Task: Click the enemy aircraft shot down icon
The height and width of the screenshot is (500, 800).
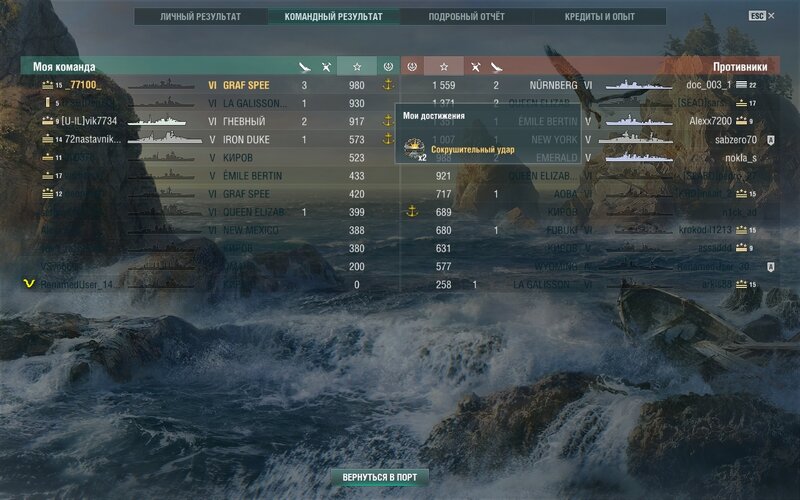Action: pyautogui.click(x=496, y=67)
